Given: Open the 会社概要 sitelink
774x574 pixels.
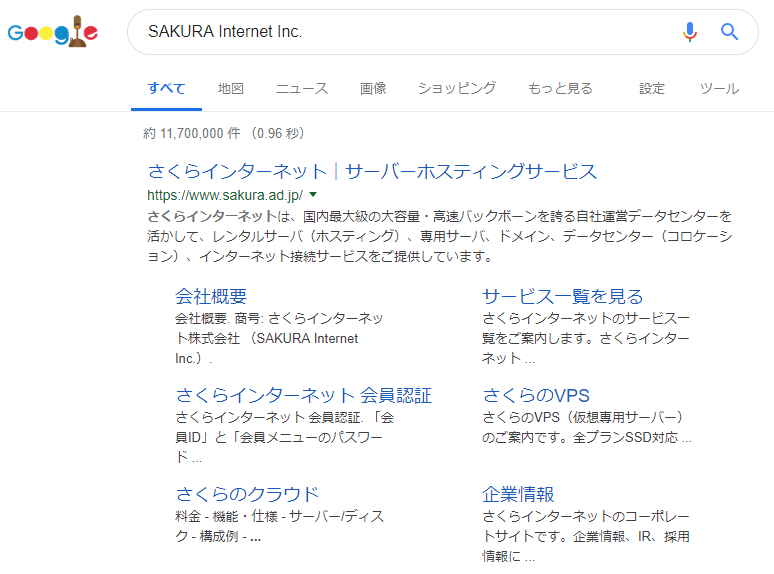Looking at the screenshot, I should click(211, 296).
